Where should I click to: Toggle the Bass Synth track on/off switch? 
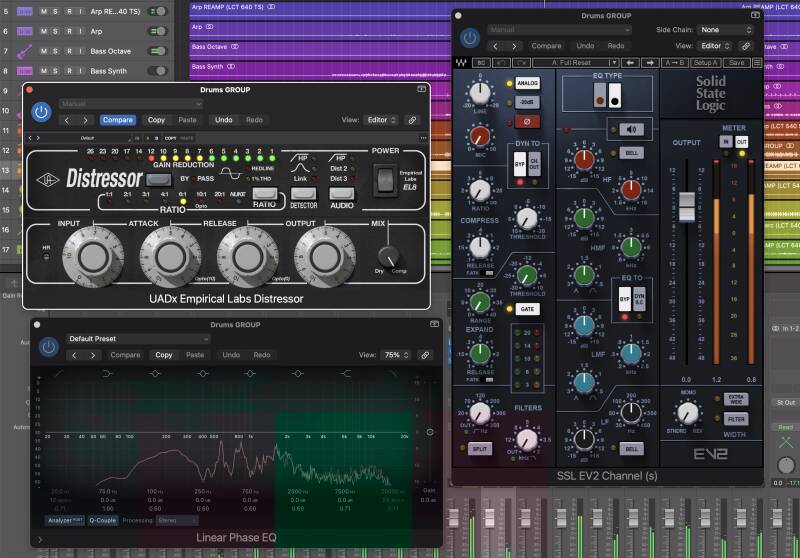coord(158,71)
